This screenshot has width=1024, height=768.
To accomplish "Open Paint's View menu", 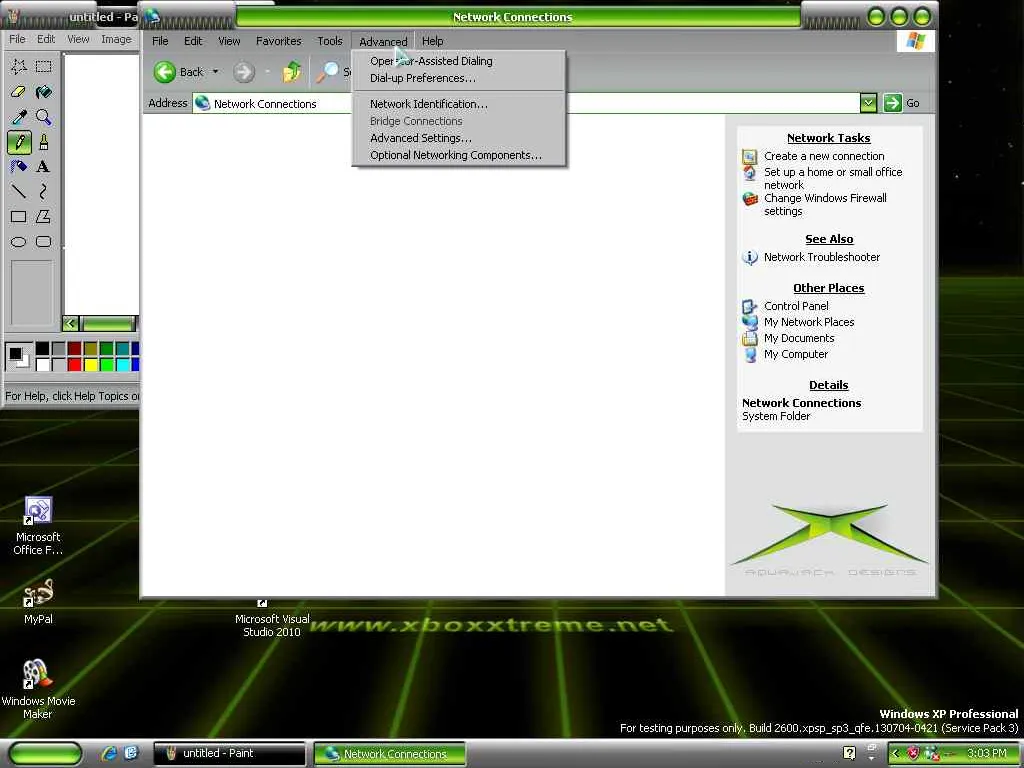I will [x=78, y=39].
